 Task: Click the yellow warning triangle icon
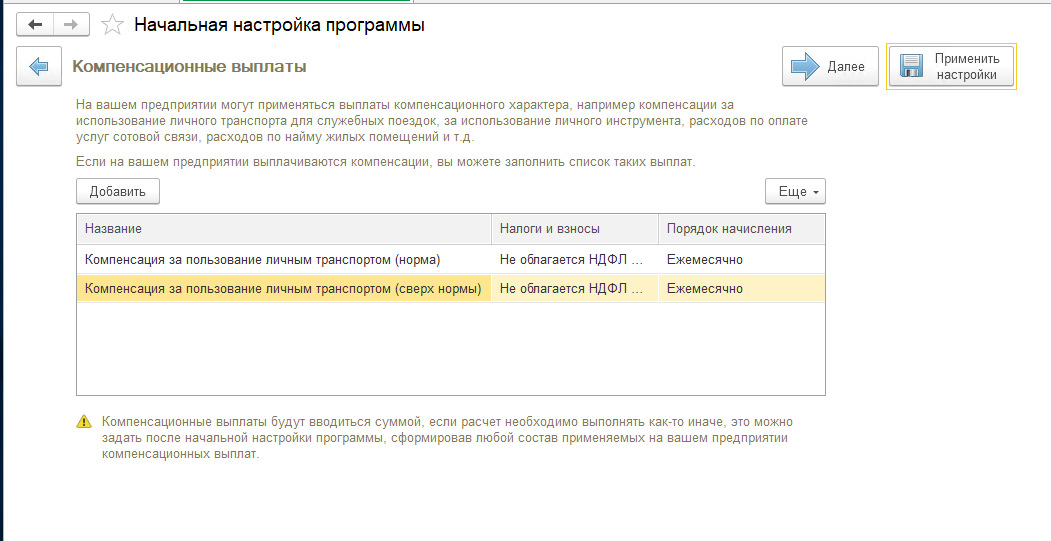click(x=84, y=422)
